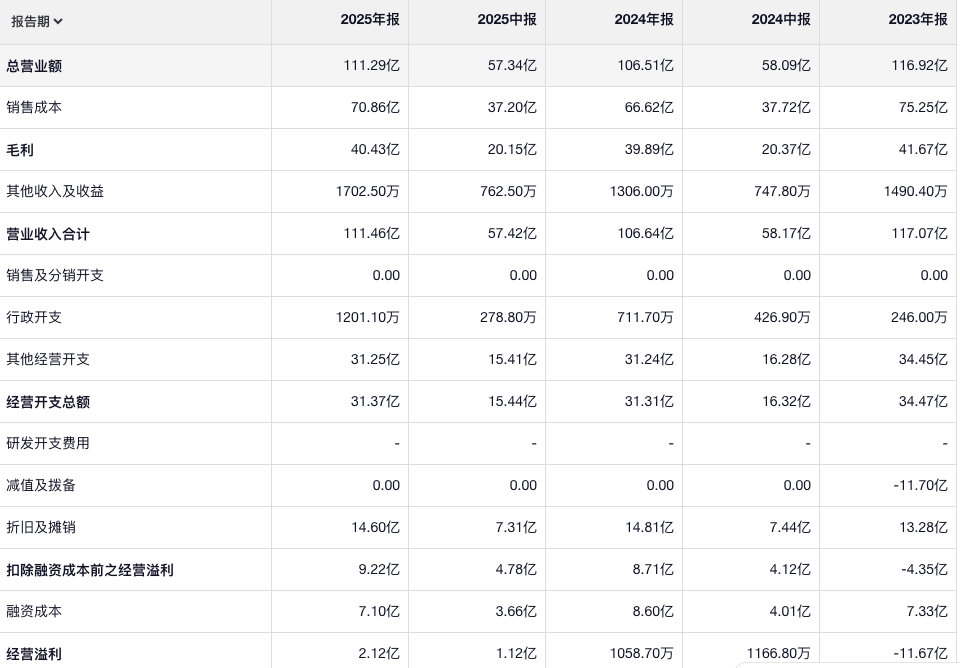Viewport: 960px width, 668px height.
Task: Click the 销售成本 row label
Action: tap(34, 107)
